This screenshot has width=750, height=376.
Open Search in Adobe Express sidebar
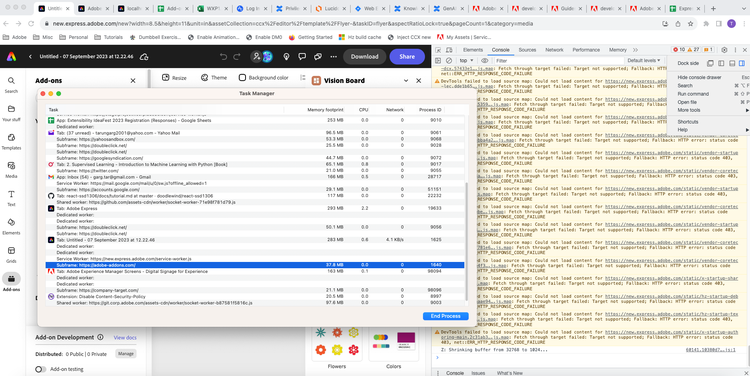pyautogui.click(x=11, y=85)
